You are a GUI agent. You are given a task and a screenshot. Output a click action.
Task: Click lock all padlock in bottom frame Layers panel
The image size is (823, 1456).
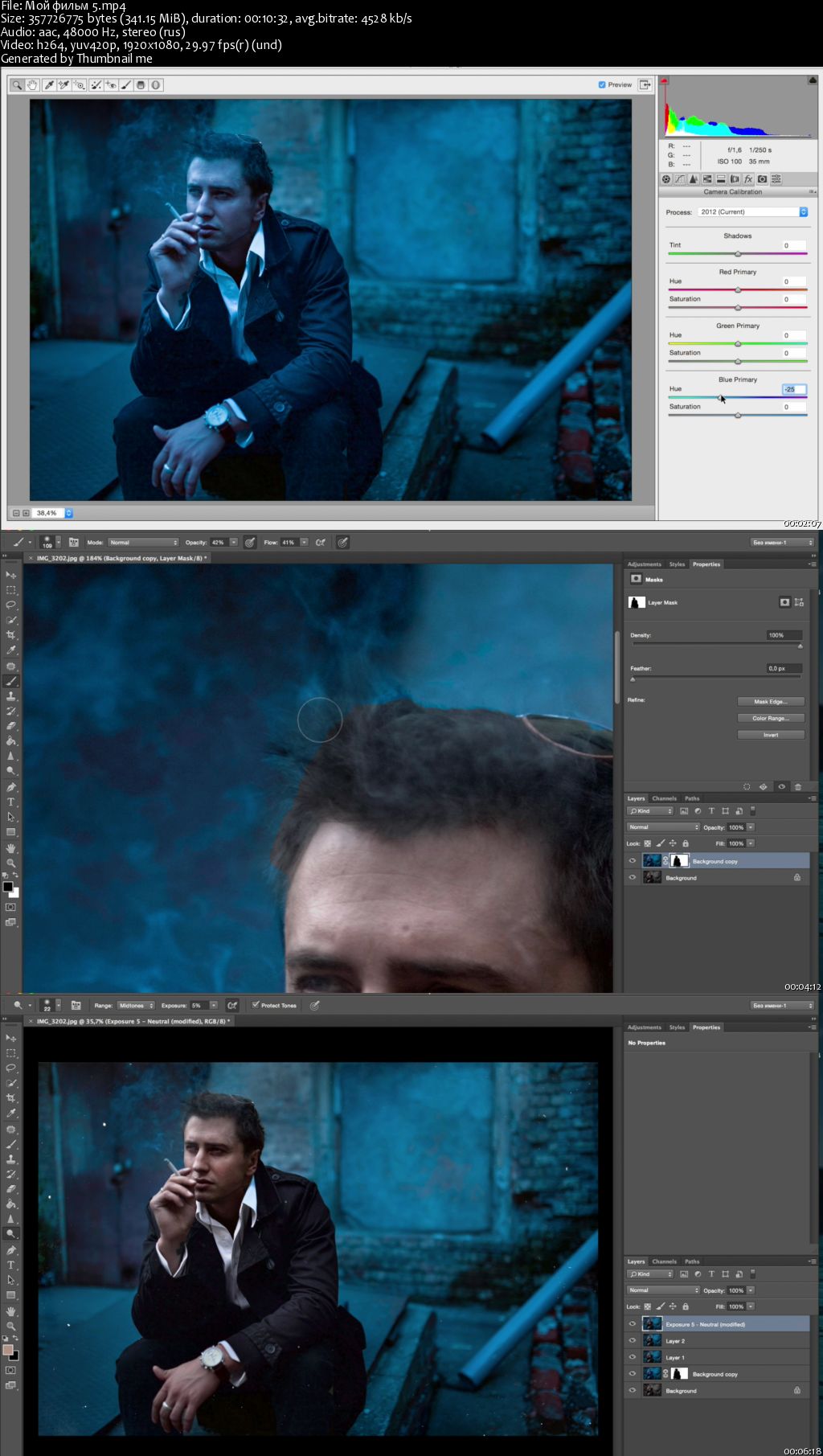686,1306
